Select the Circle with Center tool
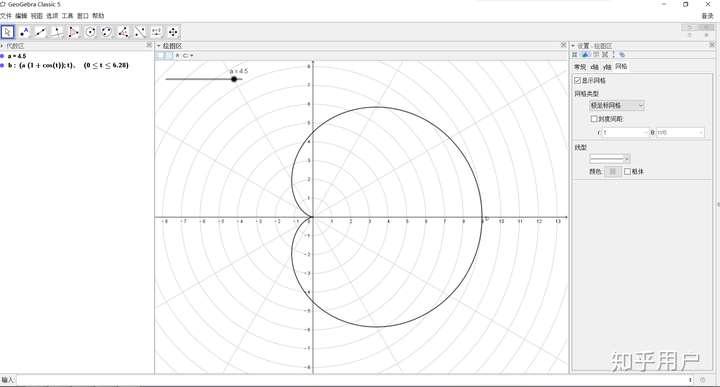Image resolution: width=720 pixels, height=387 pixels. tap(90, 32)
